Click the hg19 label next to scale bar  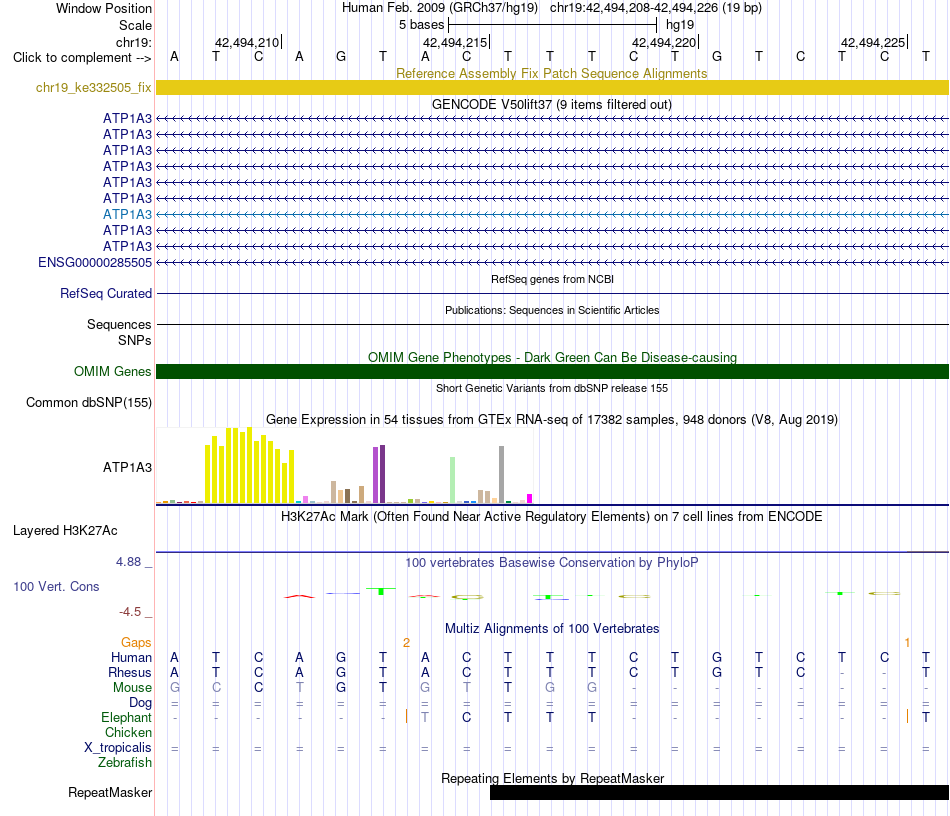680,25
